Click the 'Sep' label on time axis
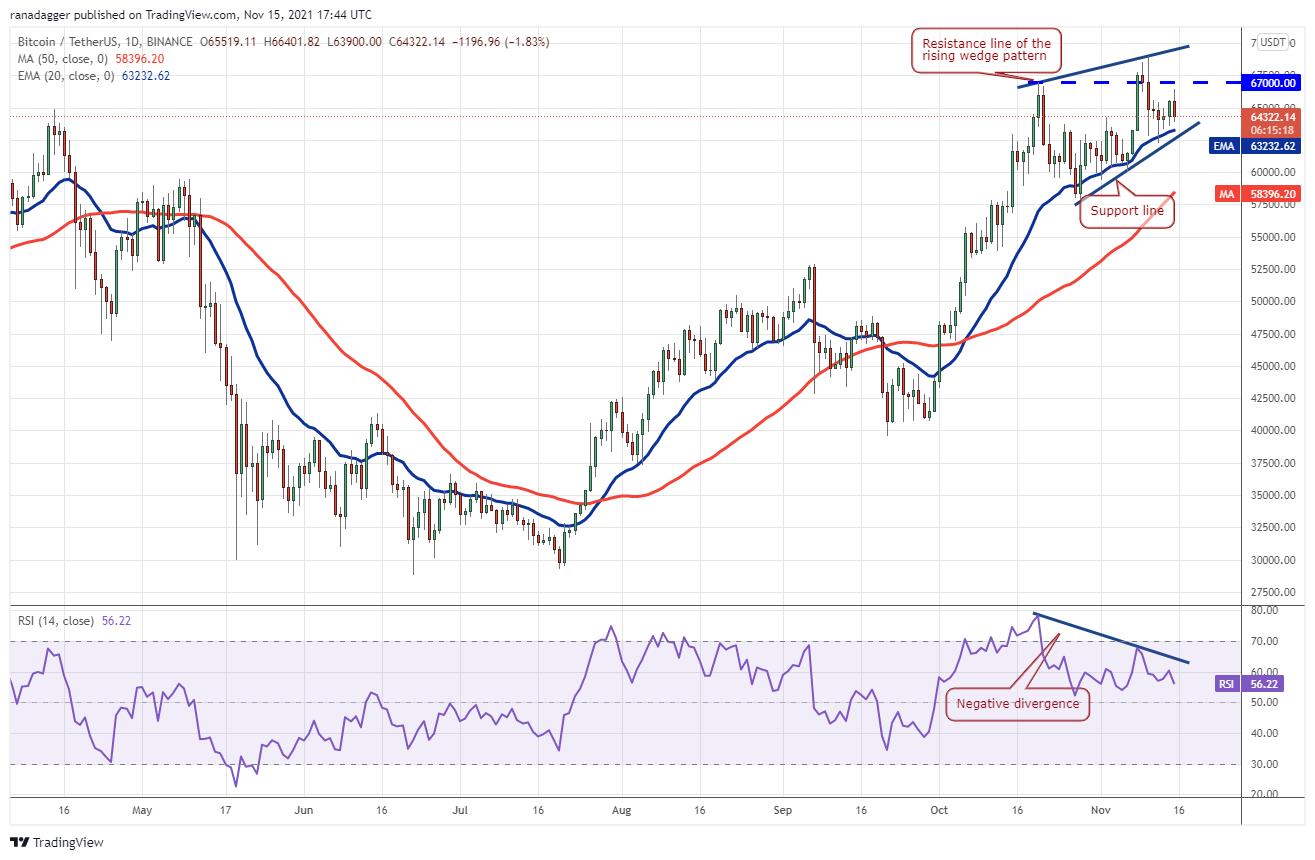Screen dimensions: 1315x860 tap(783, 811)
